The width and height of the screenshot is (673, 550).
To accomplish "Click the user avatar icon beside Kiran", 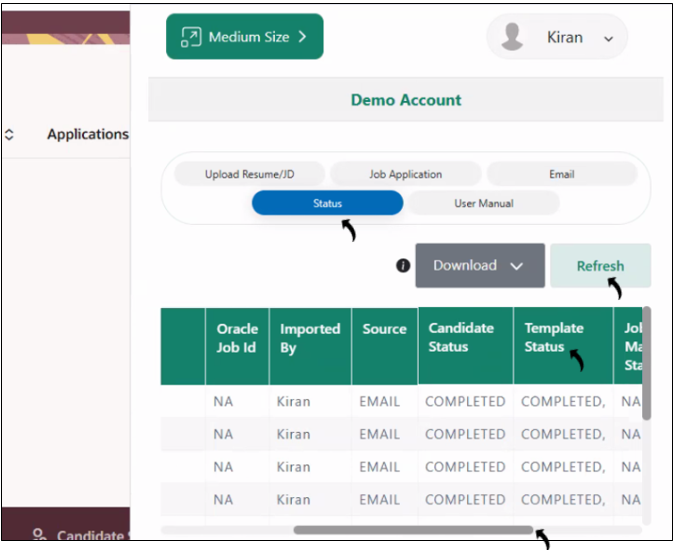I will [513, 37].
